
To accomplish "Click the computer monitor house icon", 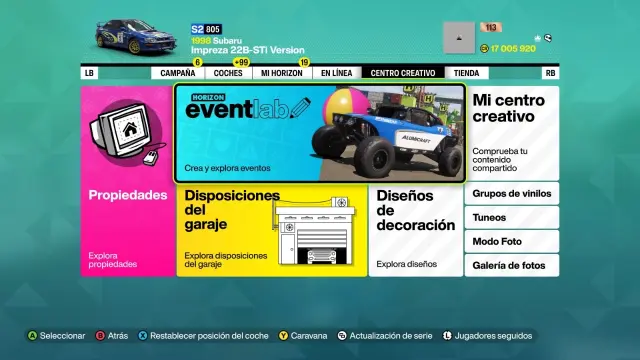I will tap(127, 133).
